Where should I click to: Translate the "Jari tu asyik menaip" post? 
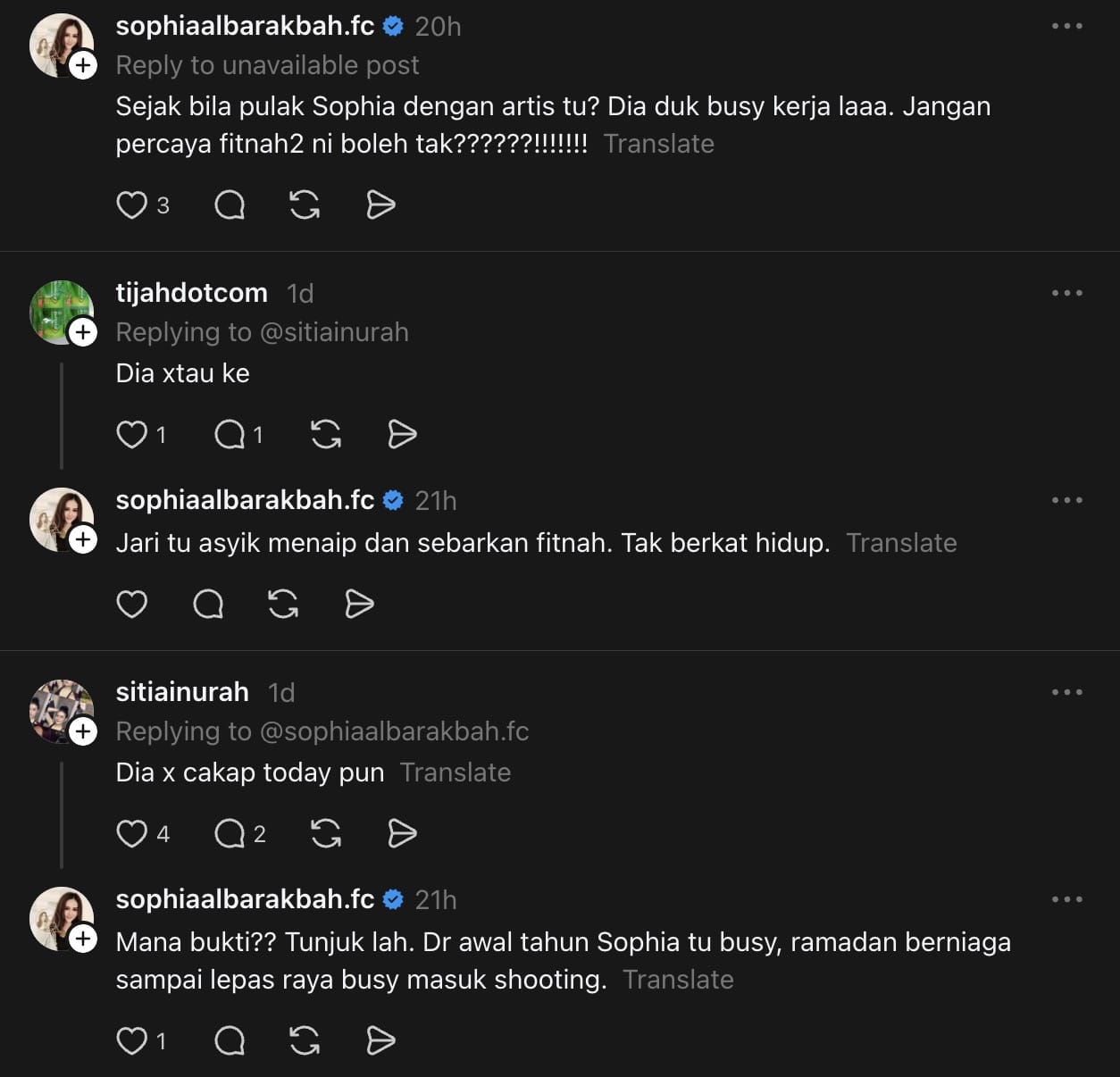[x=901, y=543]
